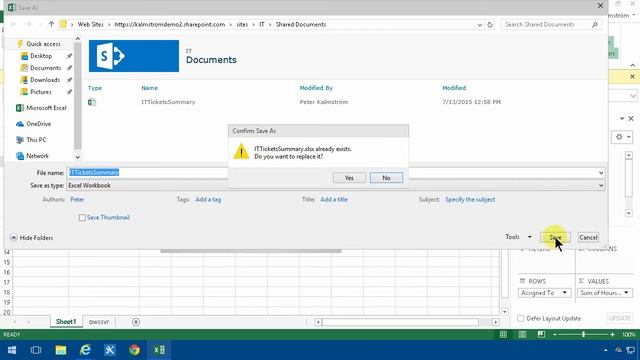640x360 pixels.
Task: Open File name dropdown arrow
Action: click(x=601, y=173)
